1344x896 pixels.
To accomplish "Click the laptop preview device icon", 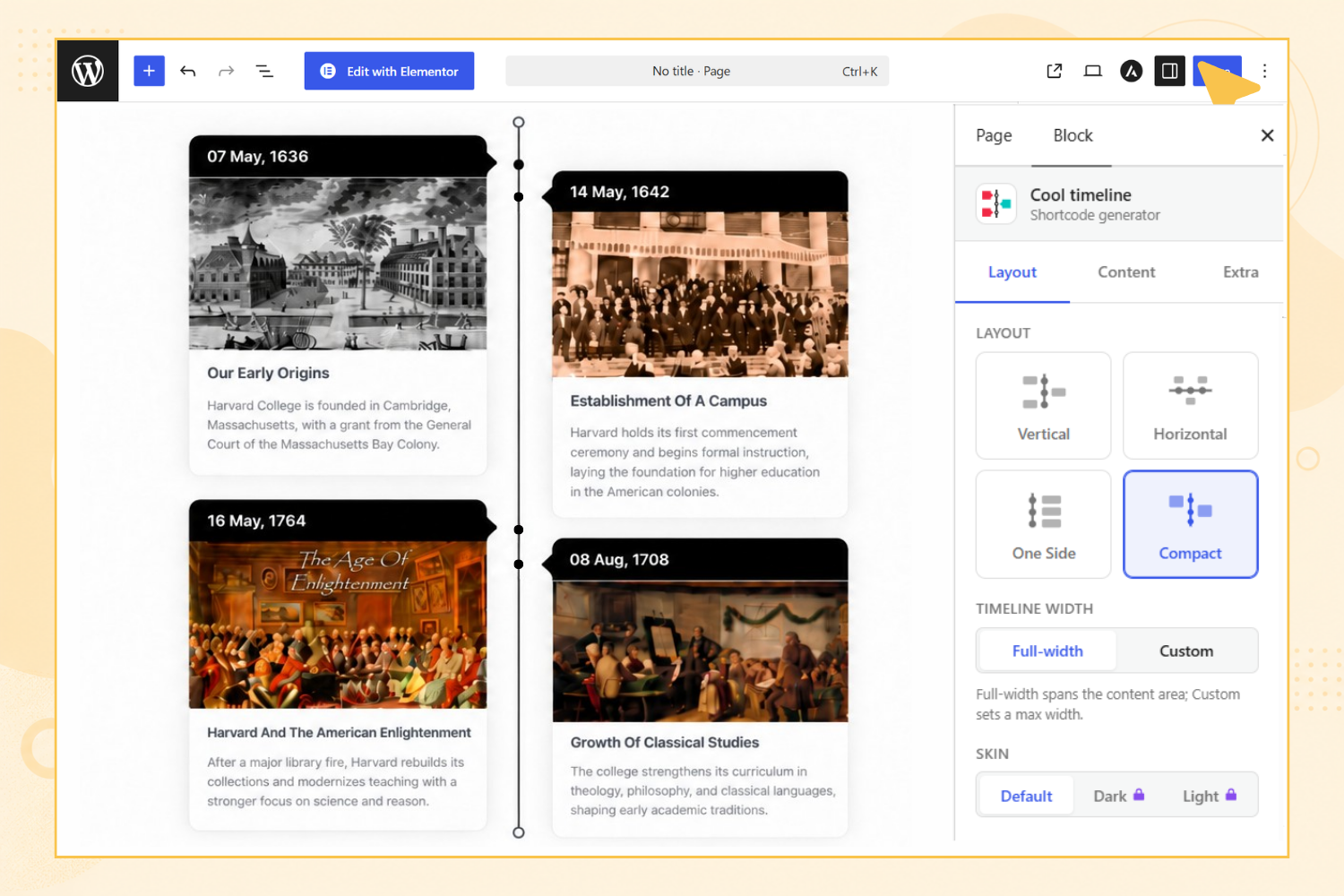I will tap(1093, 71).
